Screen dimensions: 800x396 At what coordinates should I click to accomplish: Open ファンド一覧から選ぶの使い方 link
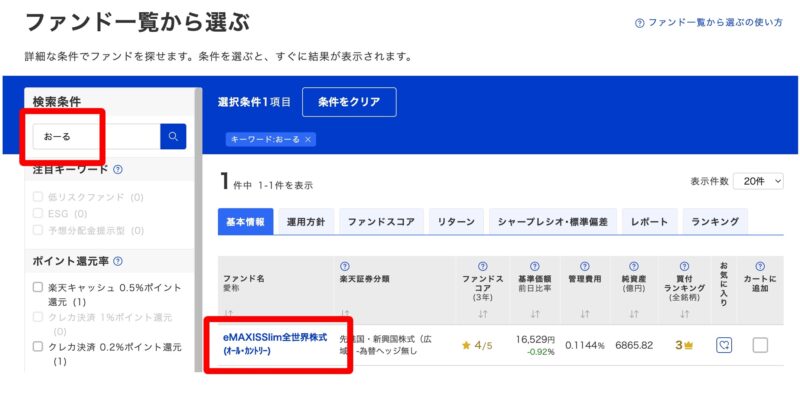click(x=709, y=23)
